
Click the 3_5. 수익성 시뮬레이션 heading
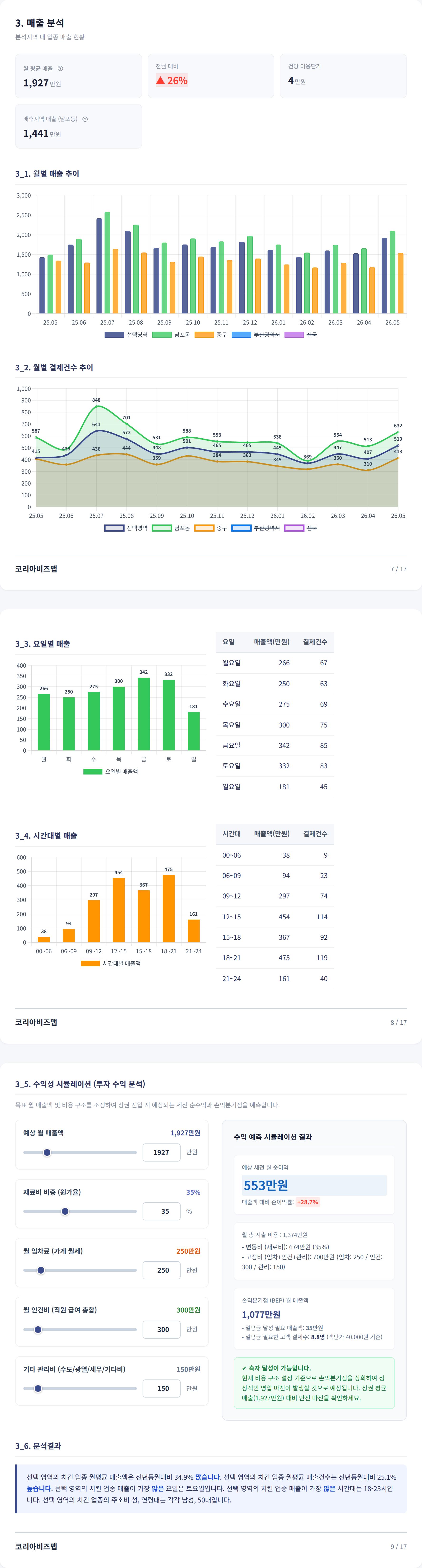[80, 1084]
